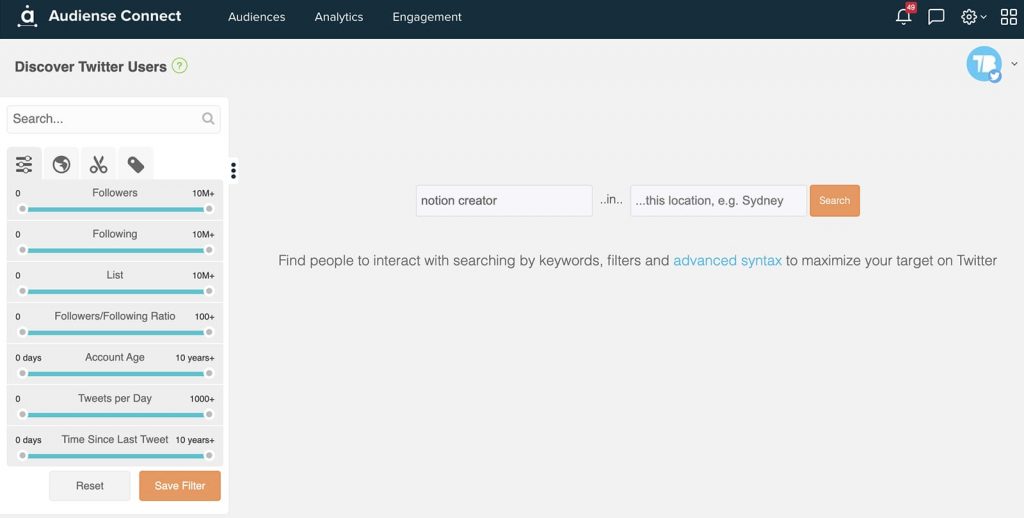Click the 'Followers/Following Ratio' label
The image size is (1024, 518).
click(x=115, y=316)
